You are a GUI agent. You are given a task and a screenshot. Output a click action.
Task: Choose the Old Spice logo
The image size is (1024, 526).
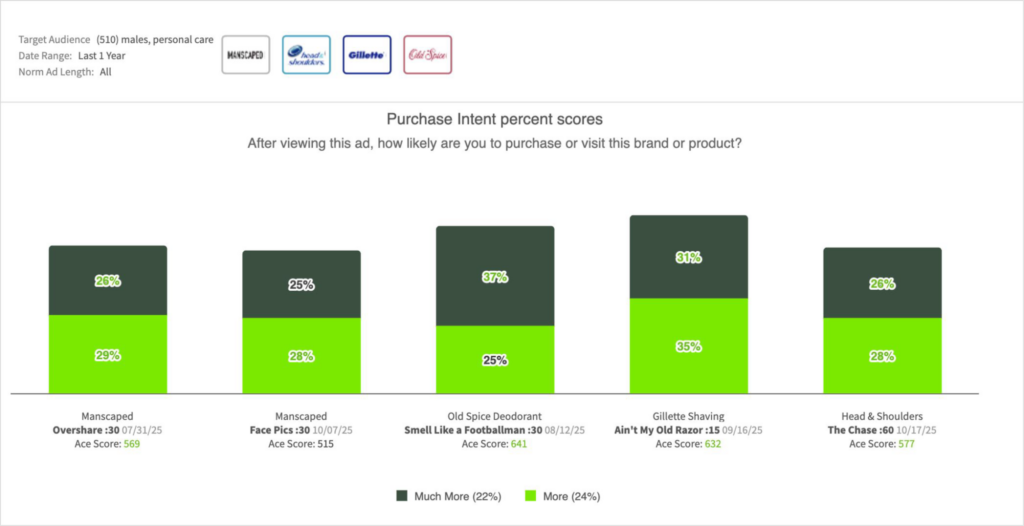(x=427, y=55)
